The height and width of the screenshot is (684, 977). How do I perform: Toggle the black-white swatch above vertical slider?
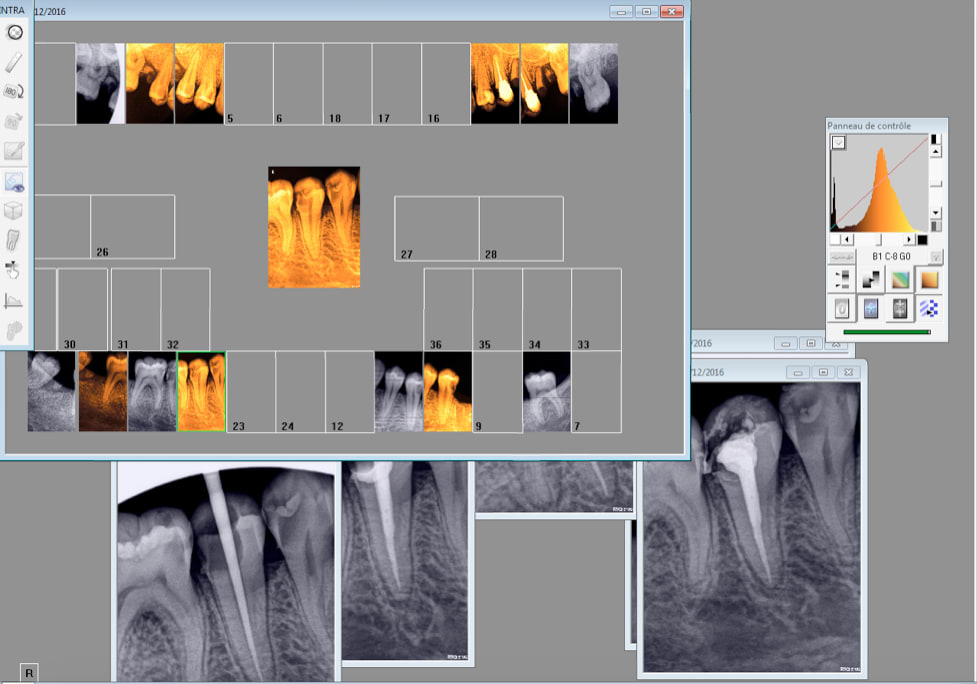935,139
